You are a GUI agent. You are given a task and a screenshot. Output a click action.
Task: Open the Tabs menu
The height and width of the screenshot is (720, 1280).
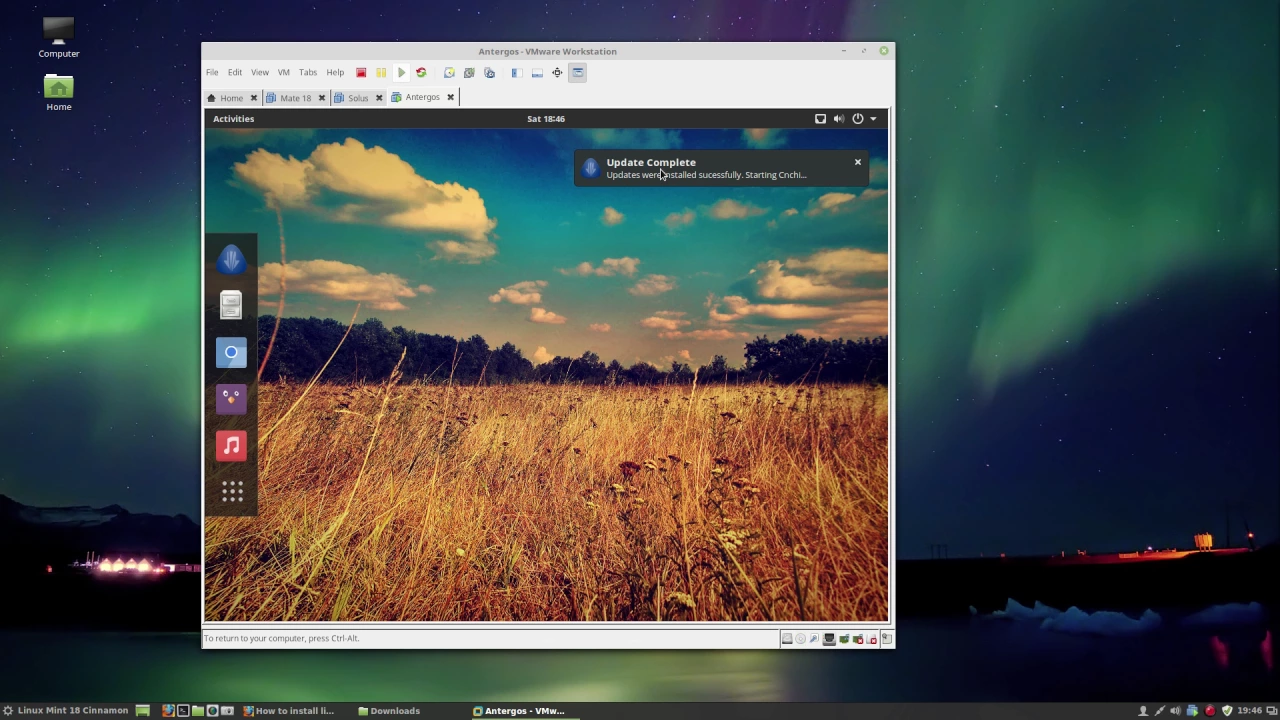(x=308, y=72)
